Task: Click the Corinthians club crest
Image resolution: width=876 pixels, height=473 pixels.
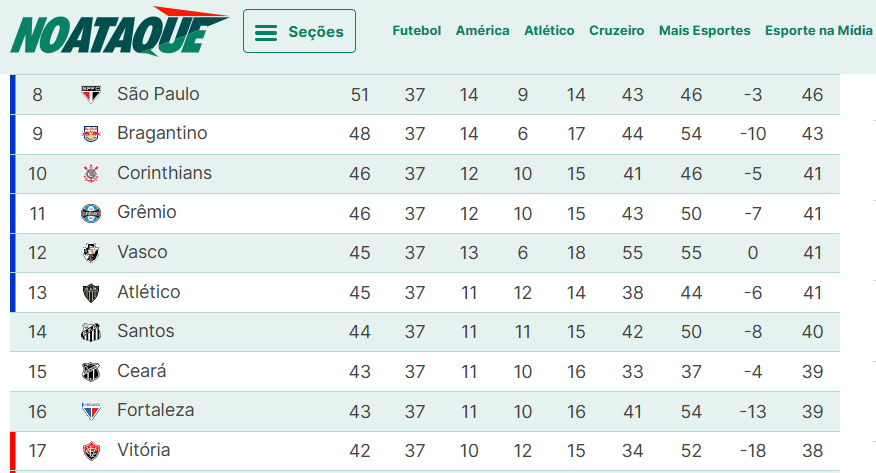Action: (x=91, y=174)
